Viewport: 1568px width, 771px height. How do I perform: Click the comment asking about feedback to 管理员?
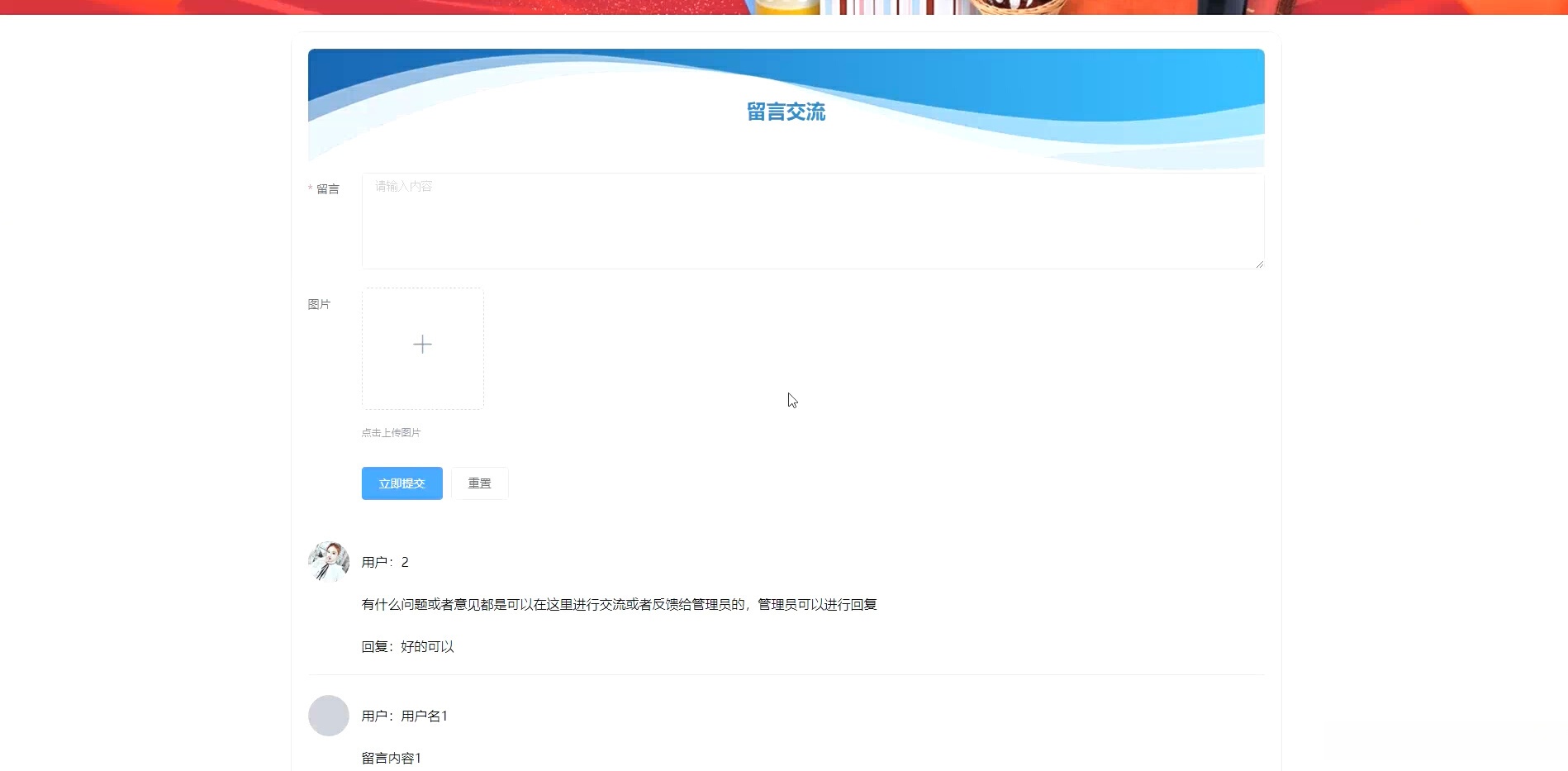pyautogui.click(x=619, y=604)
